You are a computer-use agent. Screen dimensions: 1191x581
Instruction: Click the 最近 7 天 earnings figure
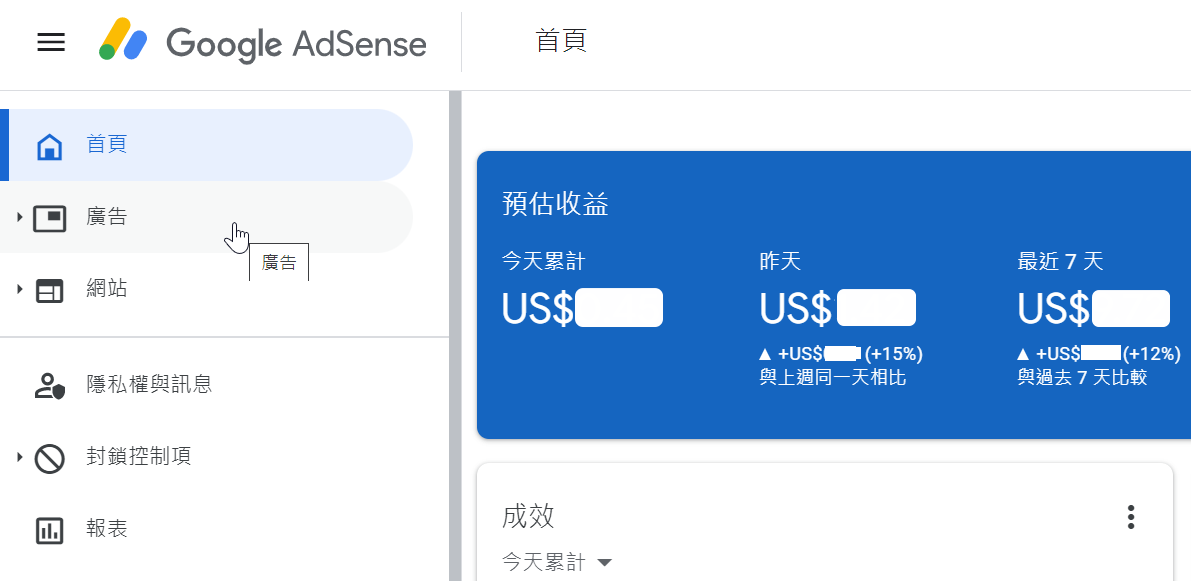1094,308
